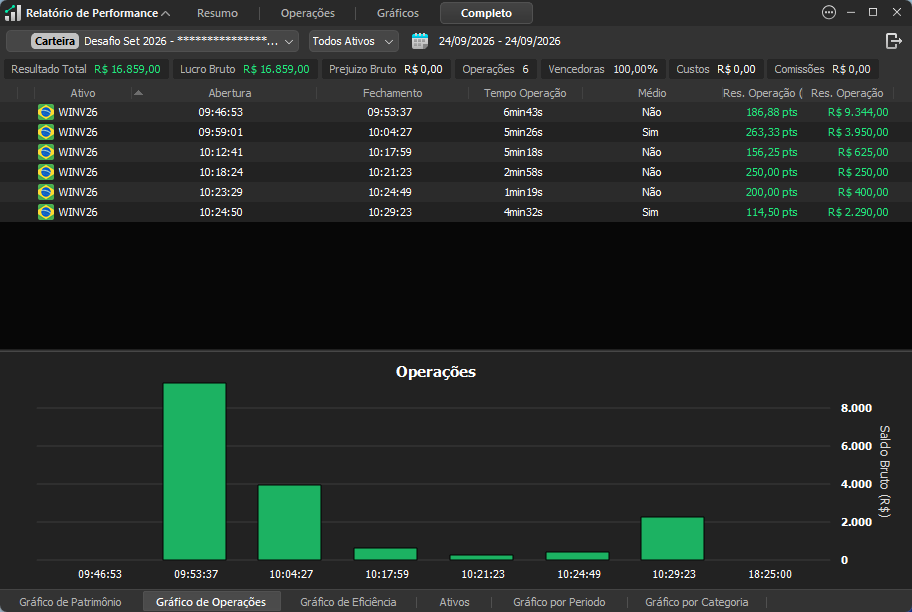Open the more options ellipsis menu
Screen dimensions: 912x612
(x=829, y=12)
